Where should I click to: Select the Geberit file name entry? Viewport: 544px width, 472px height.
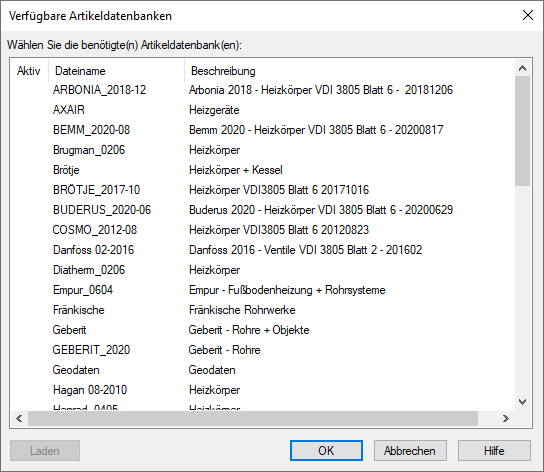pyautogui.click(x=69, y=330)
